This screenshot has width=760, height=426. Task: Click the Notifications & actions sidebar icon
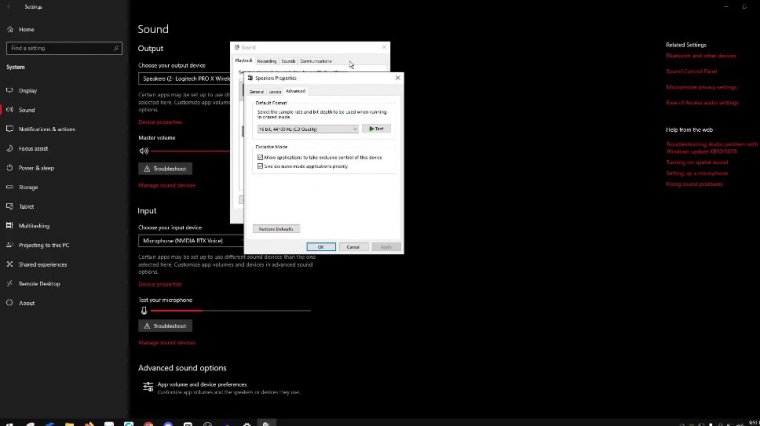pos(10,129)
